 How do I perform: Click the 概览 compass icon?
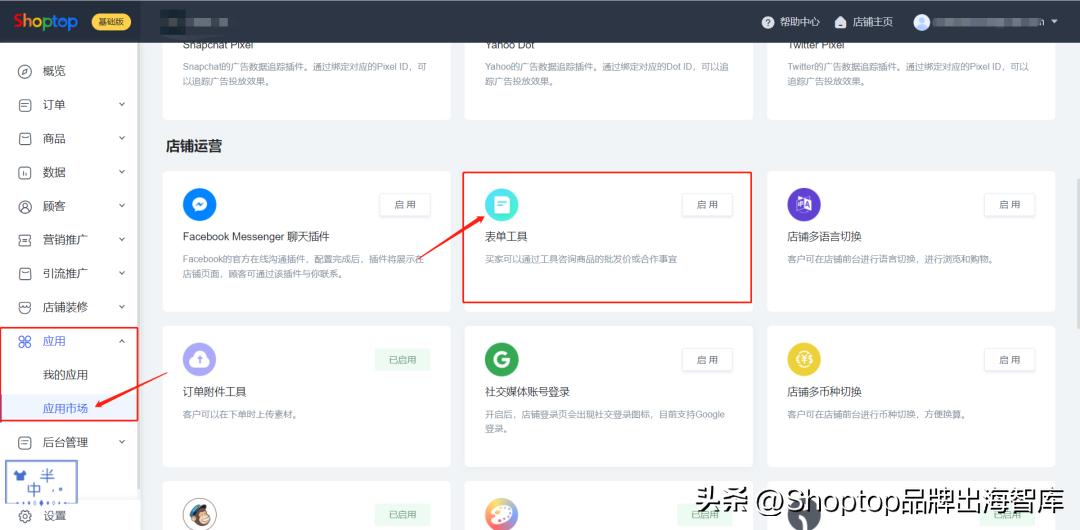[x=25, y=72]
